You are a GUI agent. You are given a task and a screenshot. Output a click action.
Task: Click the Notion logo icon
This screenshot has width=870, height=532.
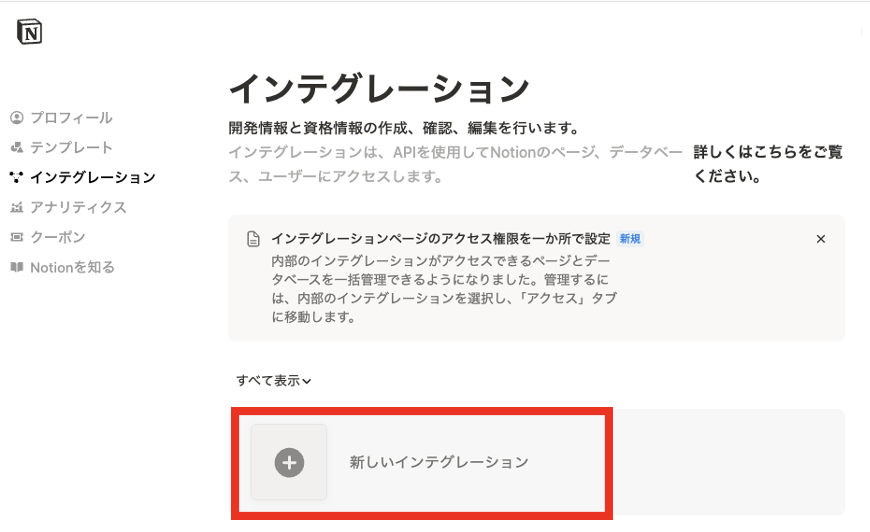pyautogui.click(x=30, y=32)
